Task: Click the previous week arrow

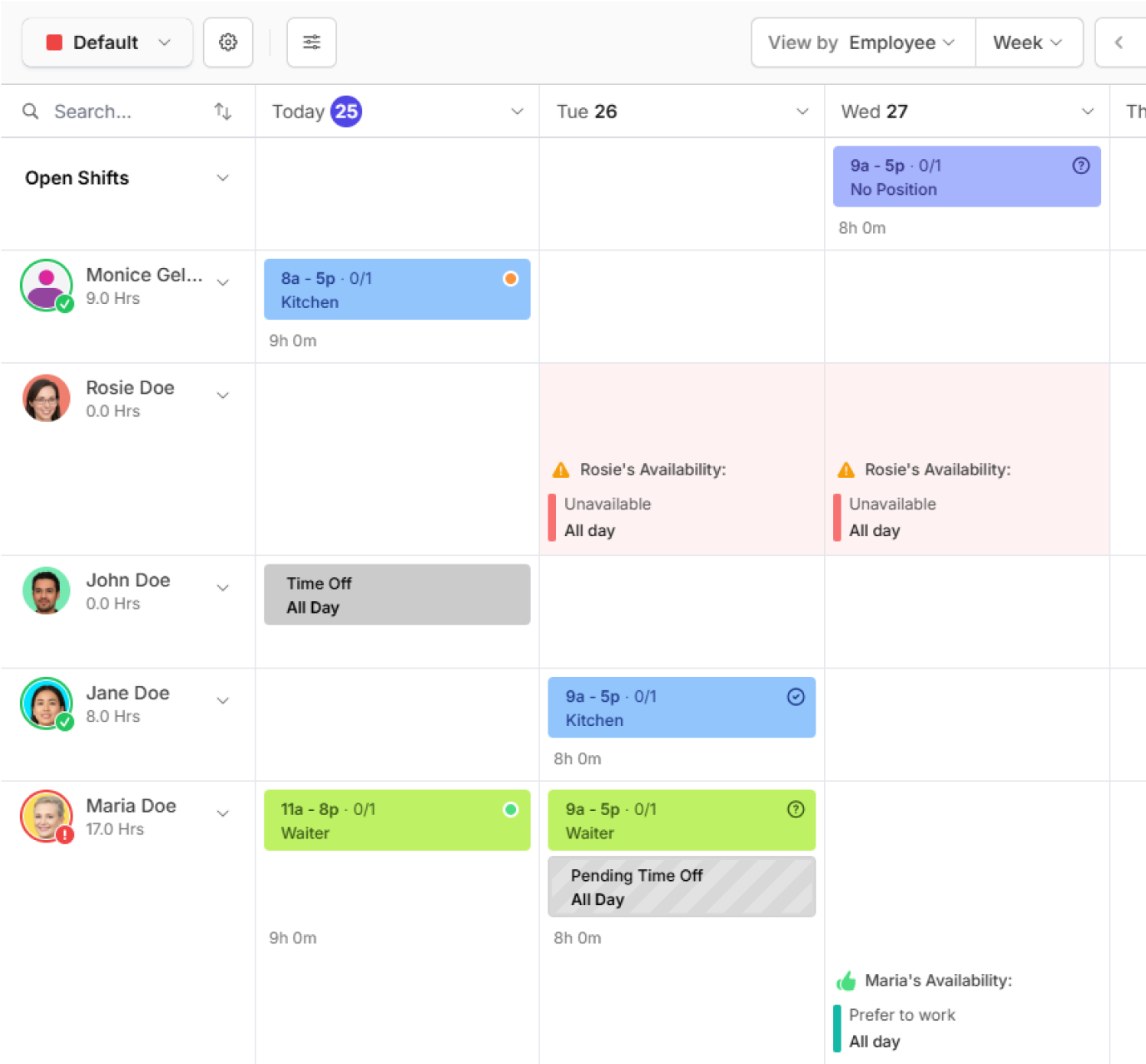Action: coord(1119,42)
